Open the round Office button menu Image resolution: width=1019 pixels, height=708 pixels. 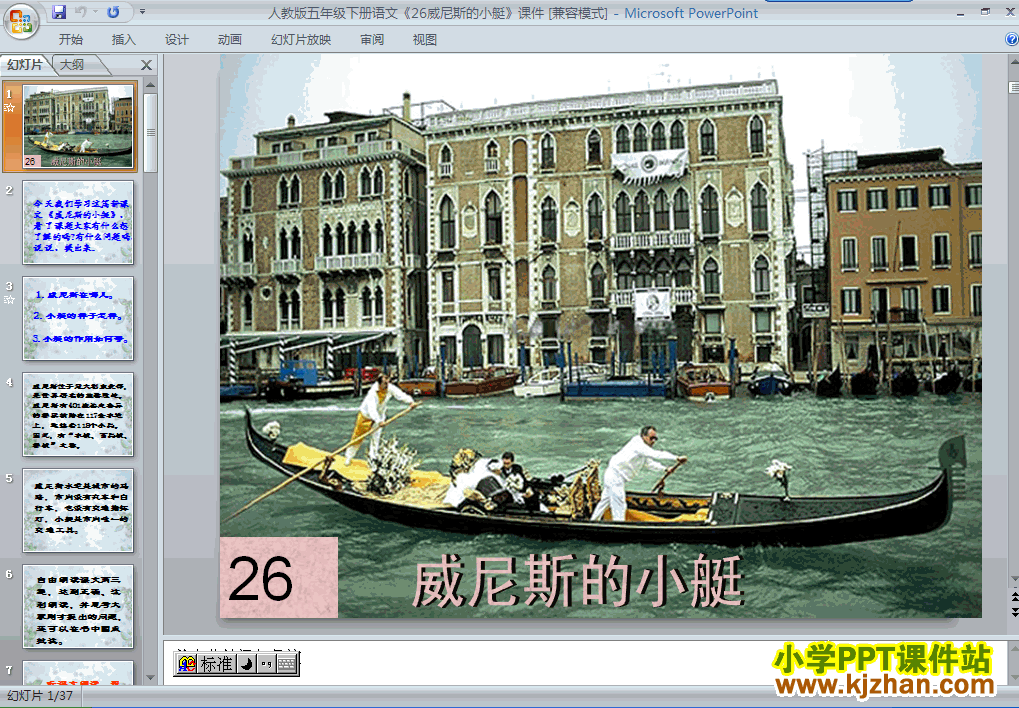pos(21,21)
